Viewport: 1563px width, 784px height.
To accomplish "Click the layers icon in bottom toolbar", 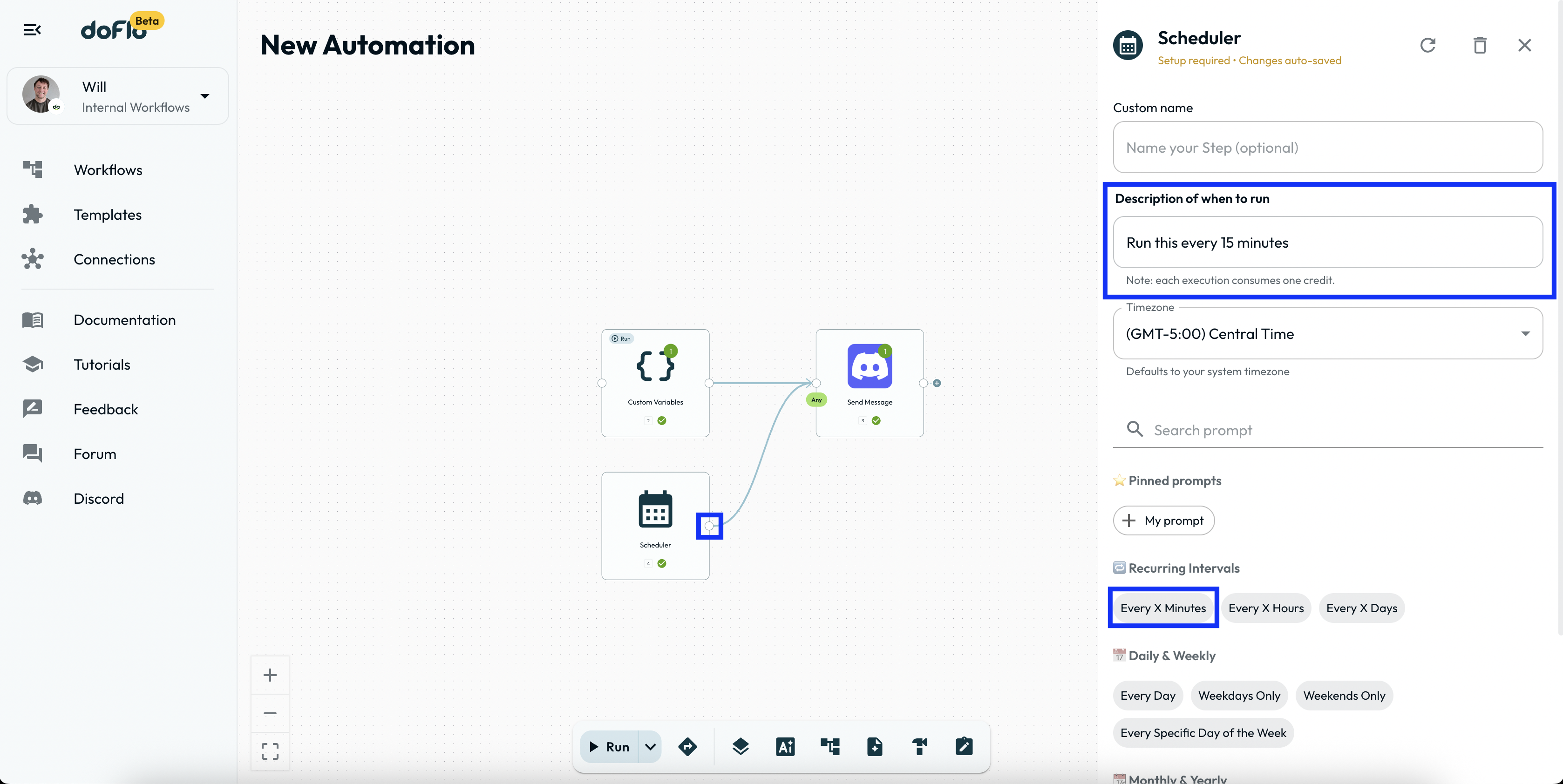I will [x=740, y=746].
